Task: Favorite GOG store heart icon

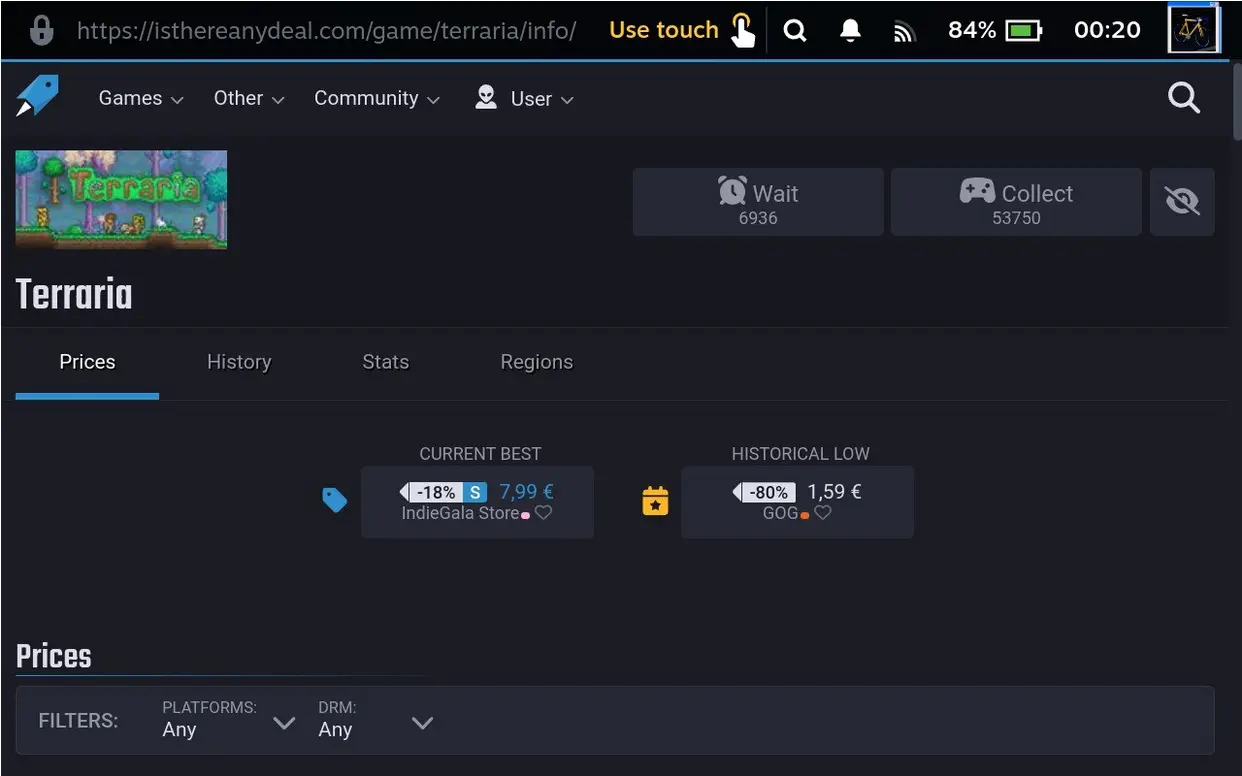Action: tap(822, 513)
